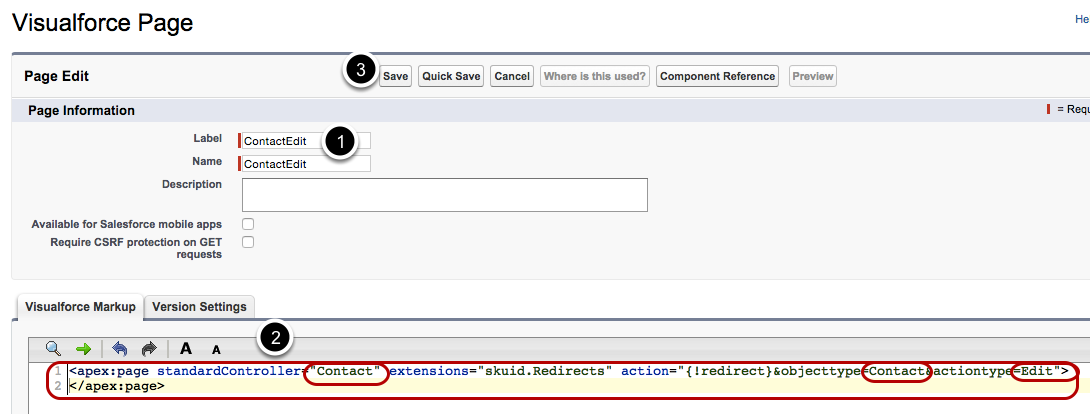Enable Available for Salesforce mobile apps checkbox

tap(248, 224)
